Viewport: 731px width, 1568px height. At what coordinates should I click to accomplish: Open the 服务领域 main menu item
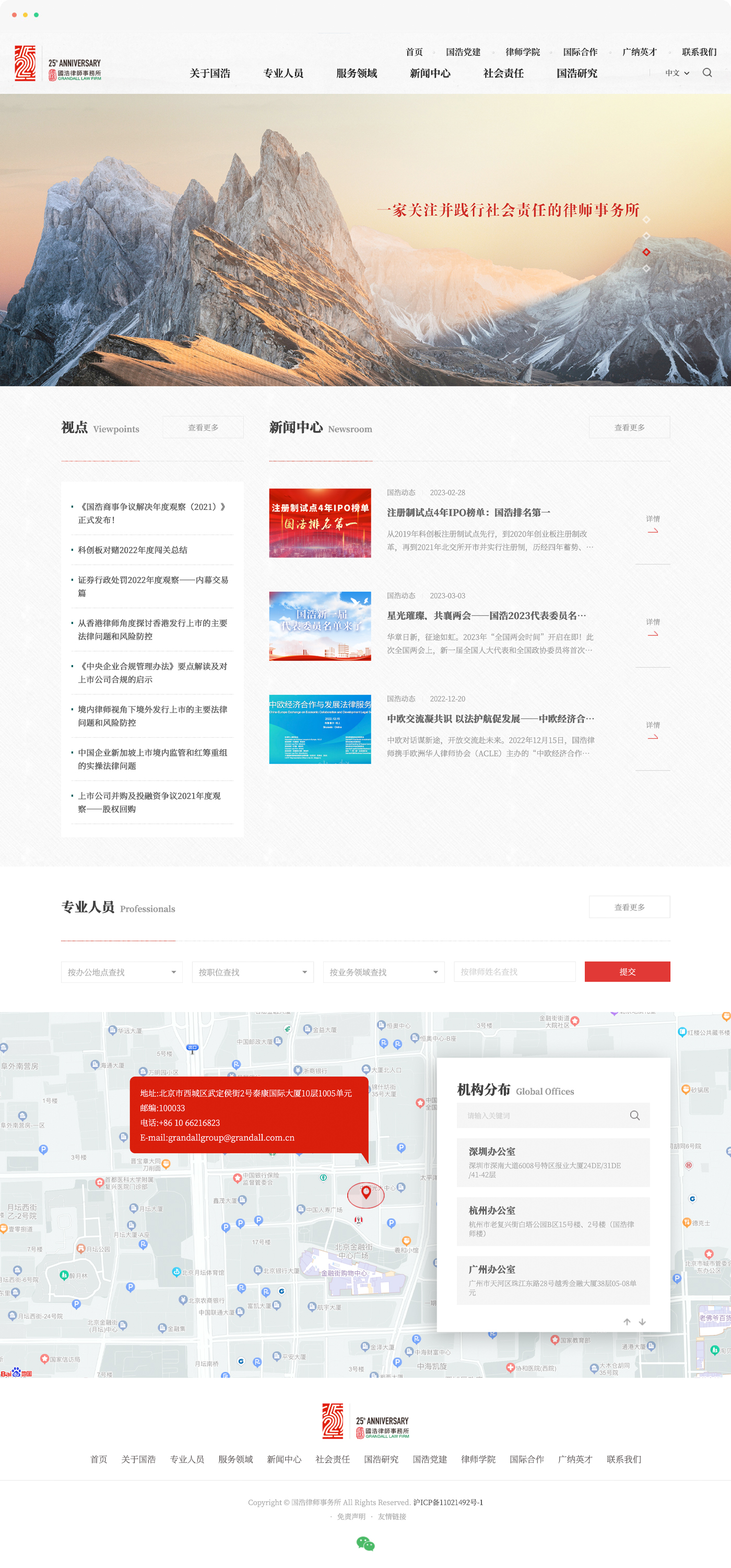pyautogui.click(x=357, y=73)
